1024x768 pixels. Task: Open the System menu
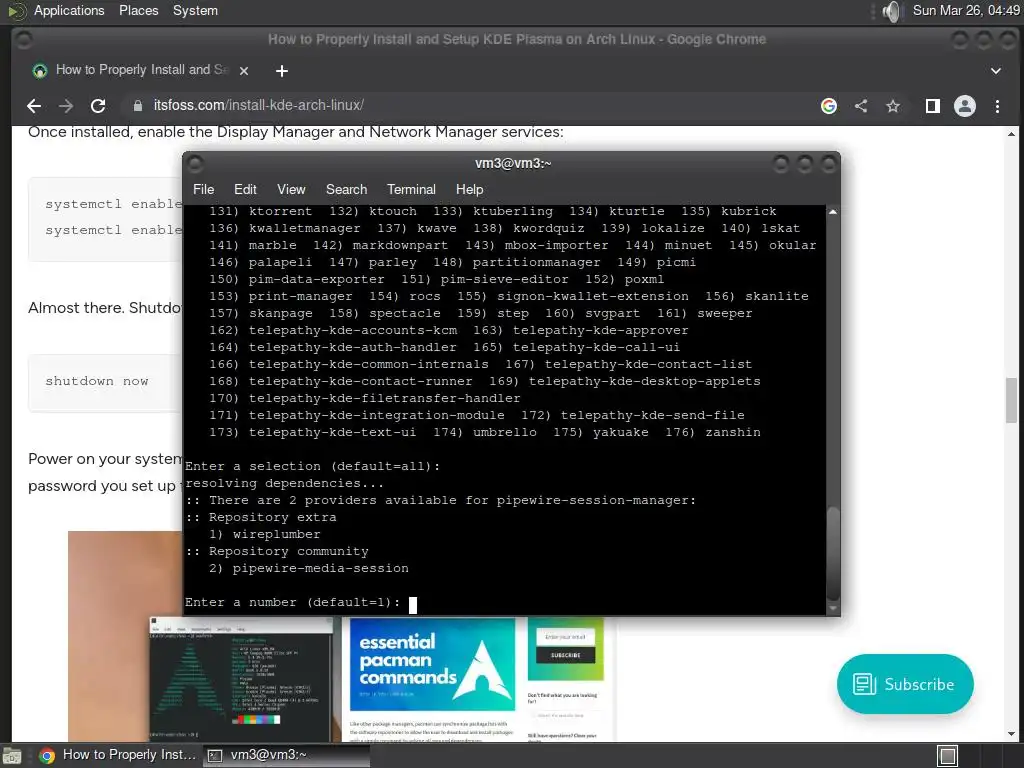coord(195,10)
